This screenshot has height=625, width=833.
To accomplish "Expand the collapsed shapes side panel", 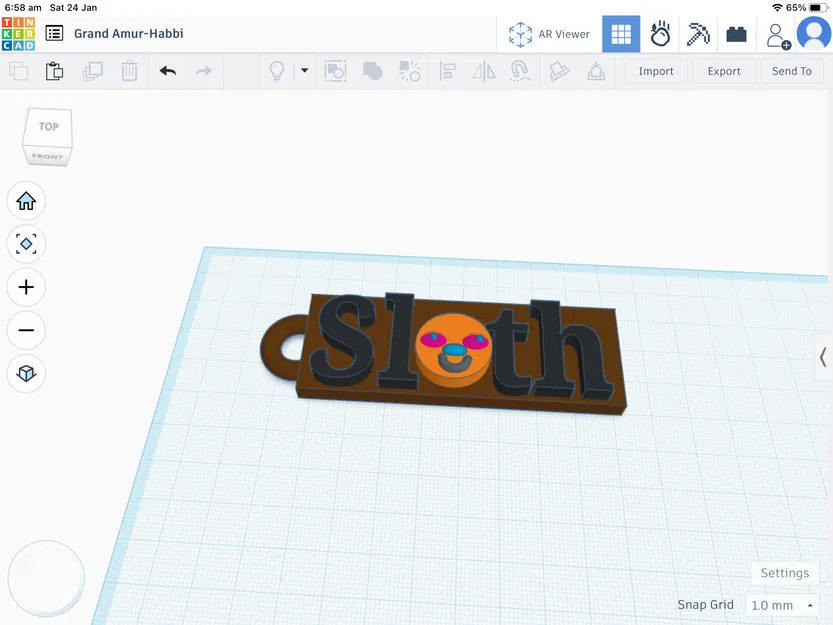I will [822, 357].
